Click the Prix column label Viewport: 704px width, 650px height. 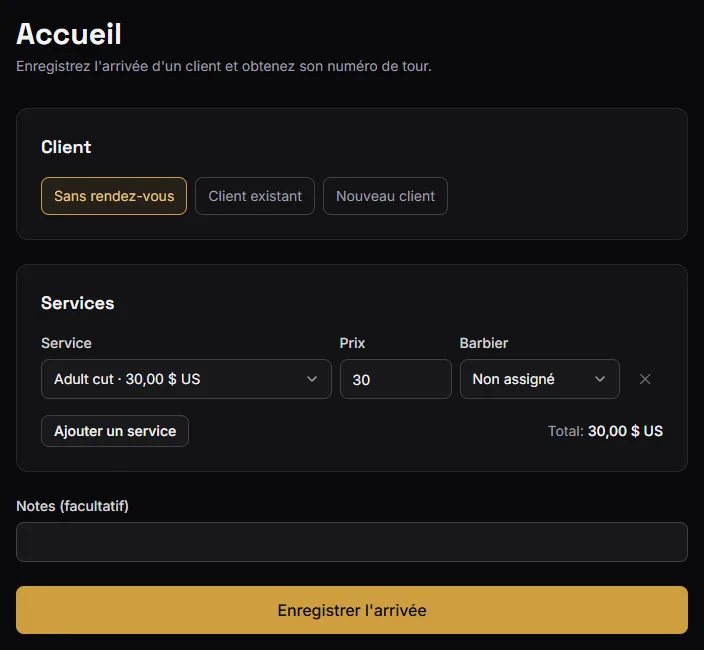pos(352,343)
